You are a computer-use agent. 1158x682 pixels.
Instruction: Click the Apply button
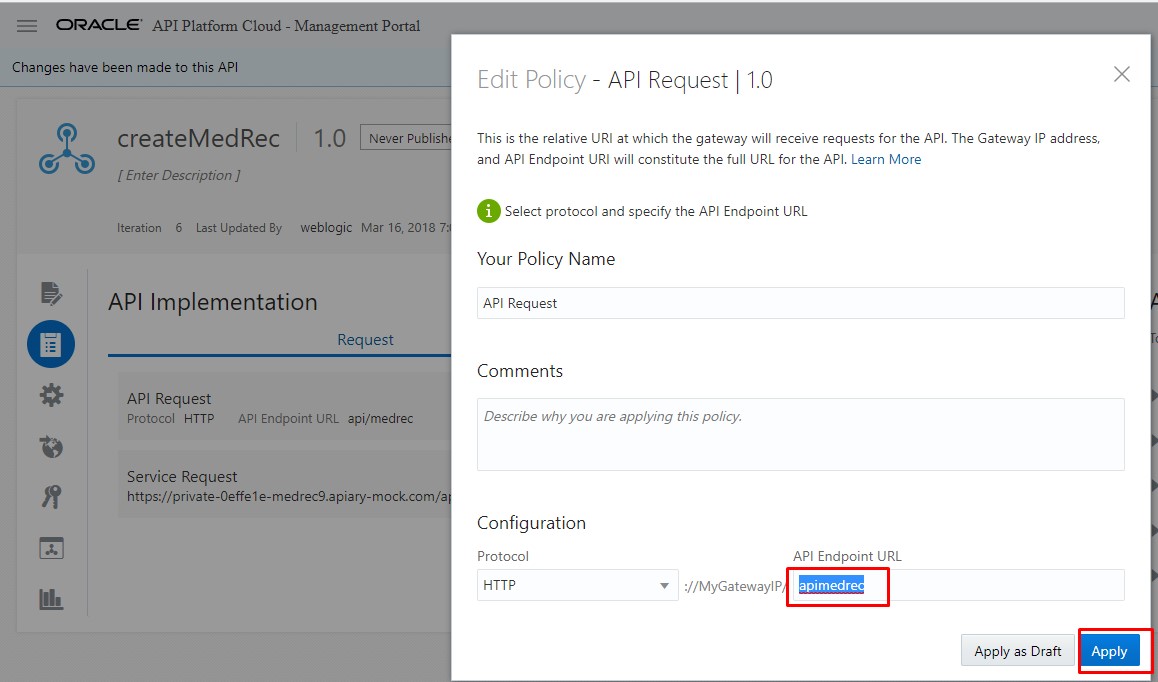click(x=1109, y=651)
